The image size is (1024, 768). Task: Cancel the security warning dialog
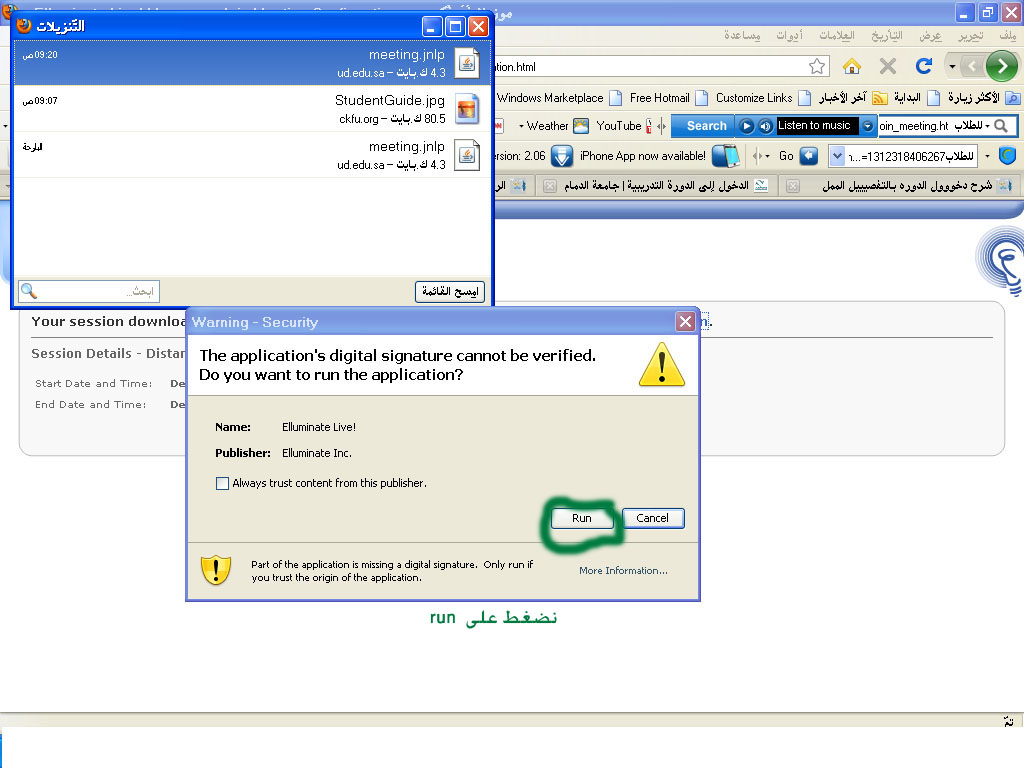point(652,518)
